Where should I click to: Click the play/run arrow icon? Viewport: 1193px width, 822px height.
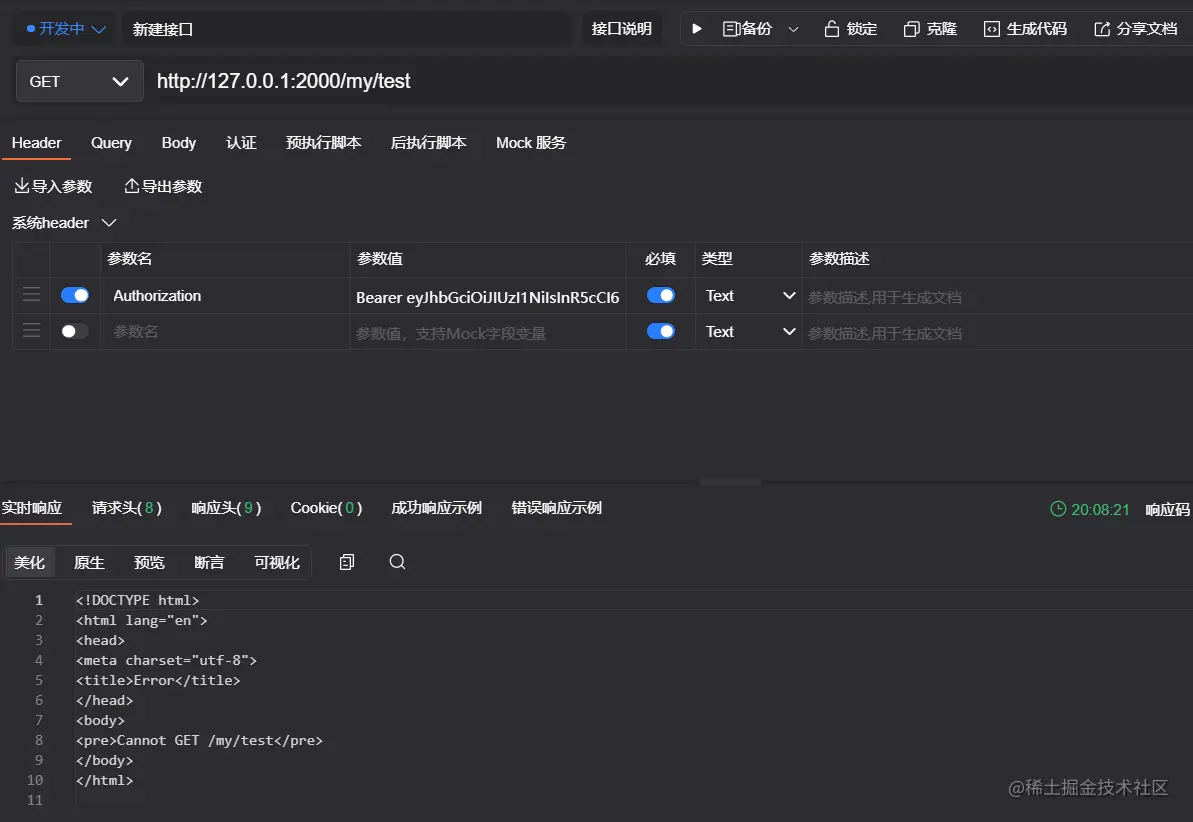696,29
